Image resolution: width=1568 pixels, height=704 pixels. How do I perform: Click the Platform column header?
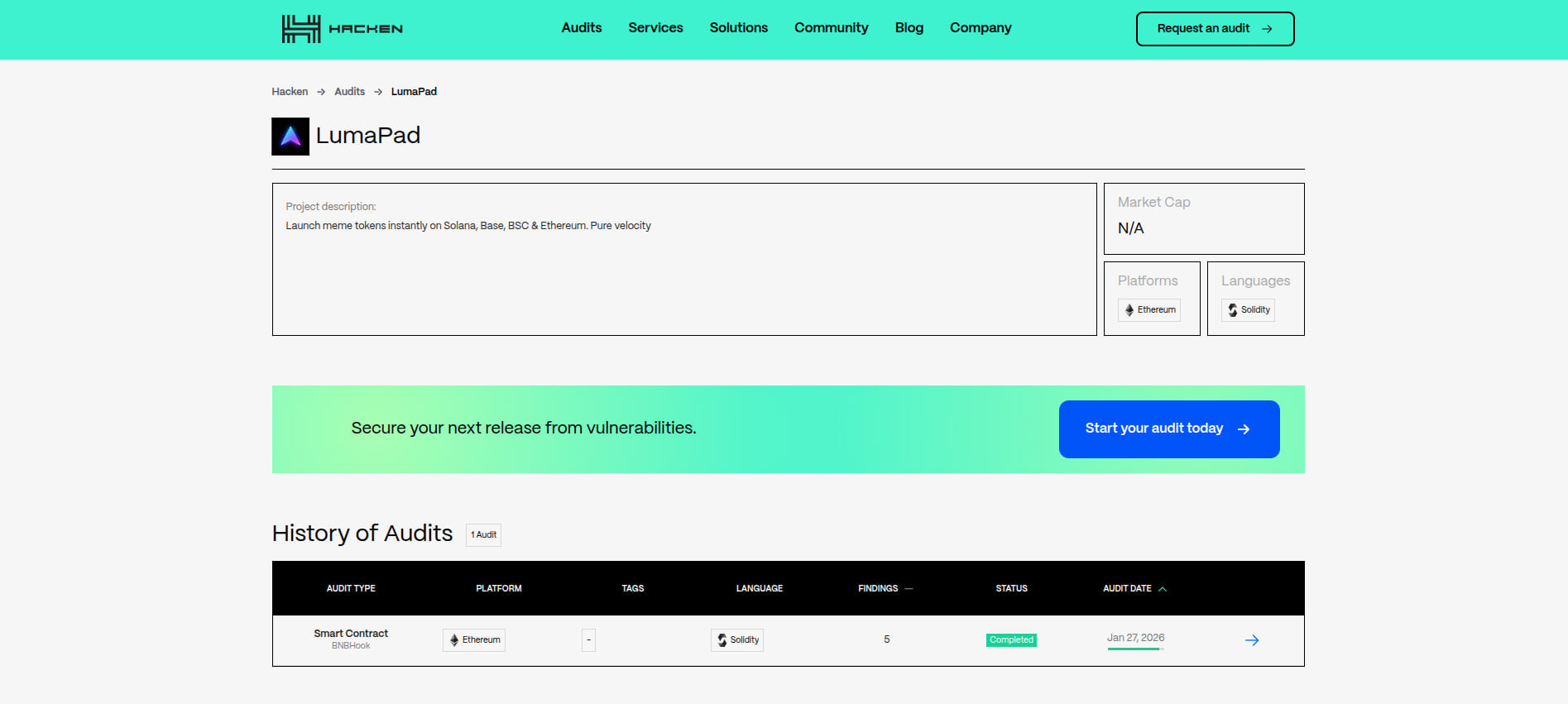coord(499,588)
